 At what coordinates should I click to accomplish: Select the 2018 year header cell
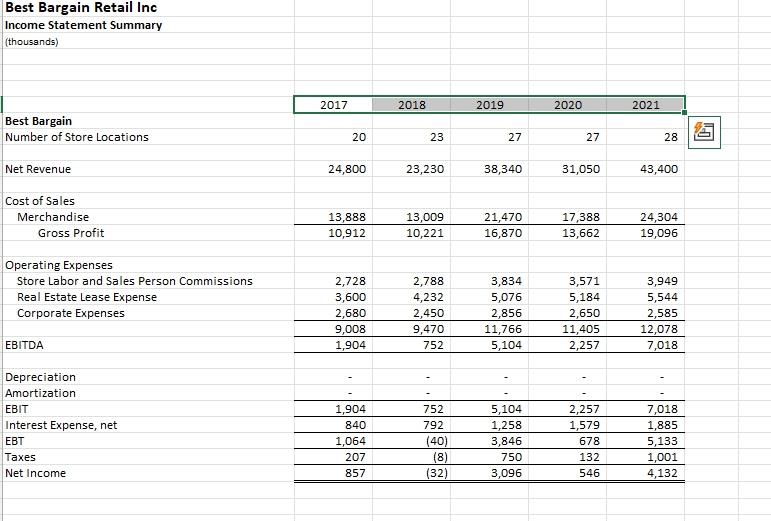click(x=412, y=105)
